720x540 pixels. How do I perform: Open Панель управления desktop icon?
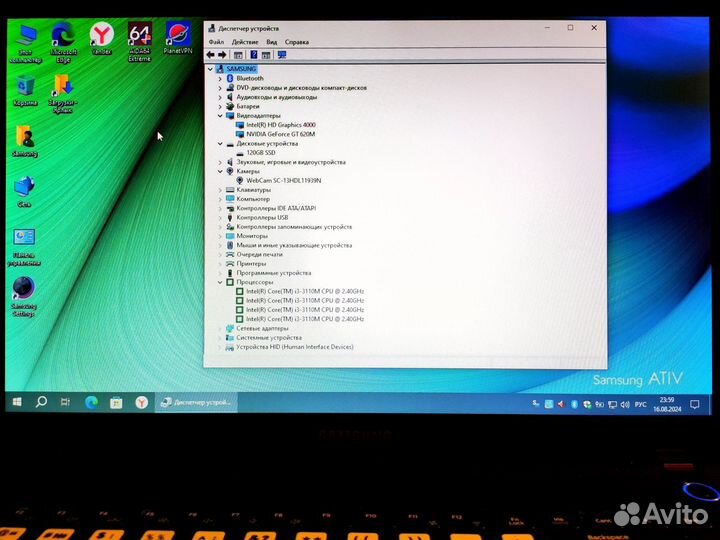24,248
